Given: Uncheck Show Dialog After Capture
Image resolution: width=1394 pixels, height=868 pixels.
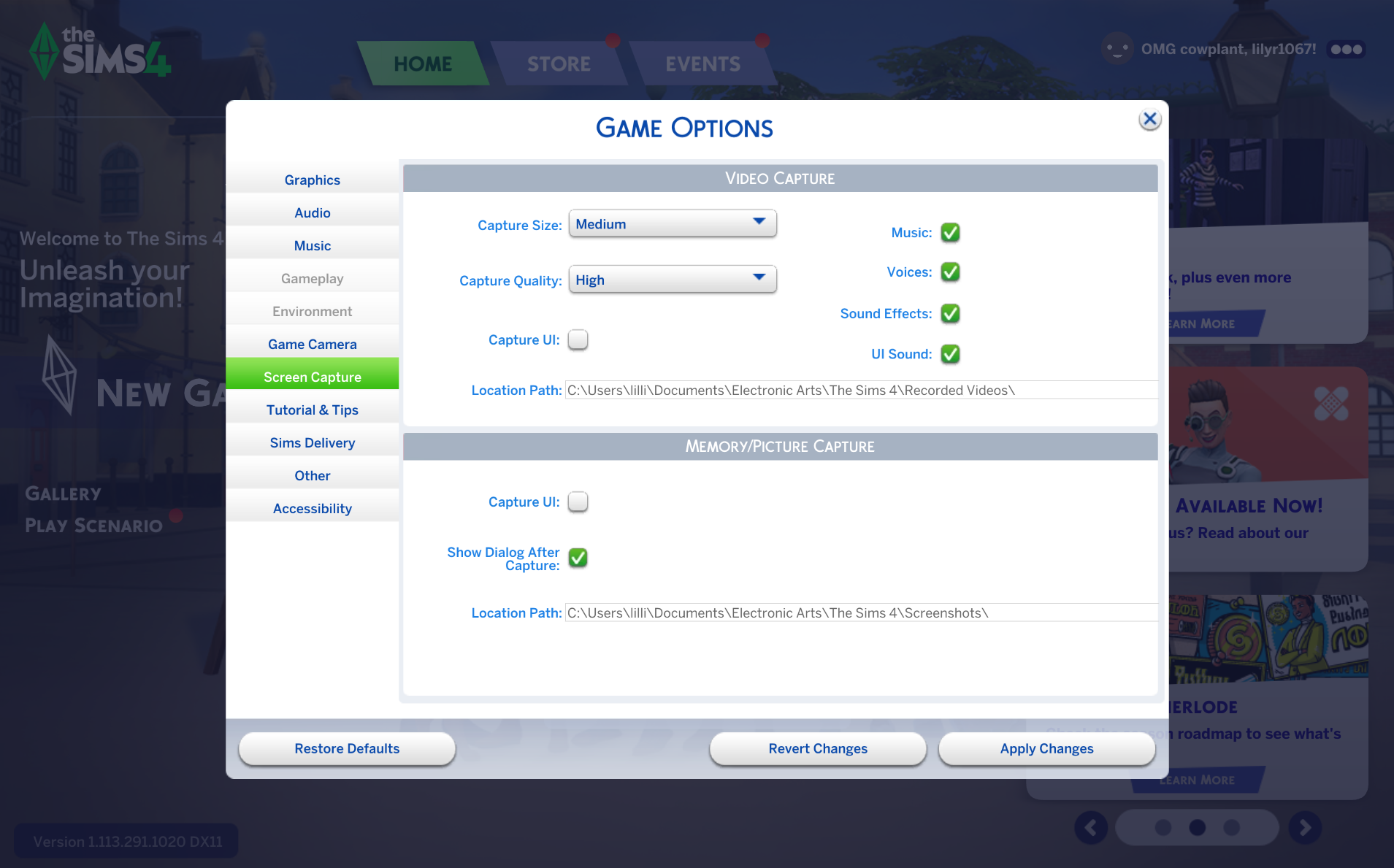Looking at the screenshot, I should (x=578, y=558).
